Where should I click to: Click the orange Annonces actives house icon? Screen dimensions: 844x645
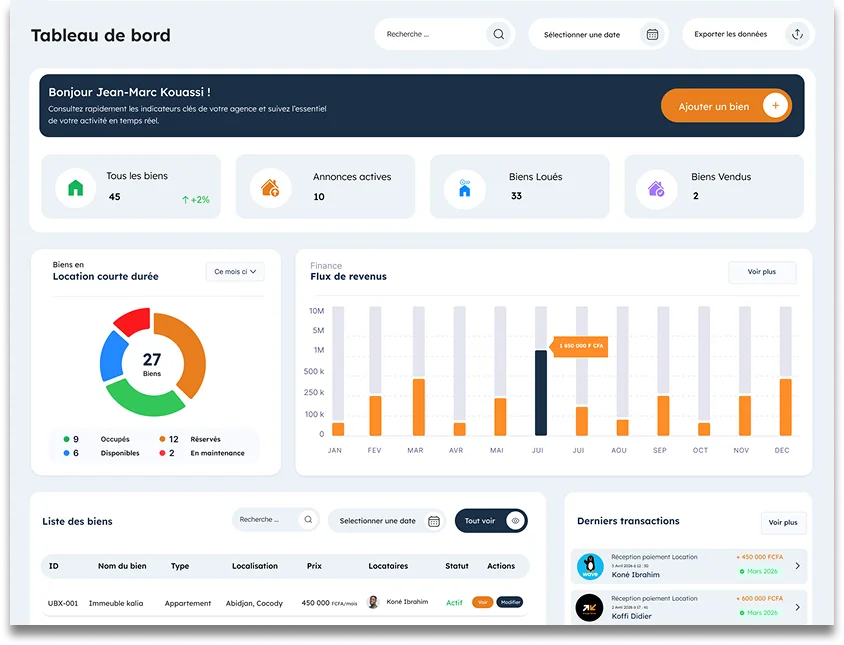pos(269,186)
